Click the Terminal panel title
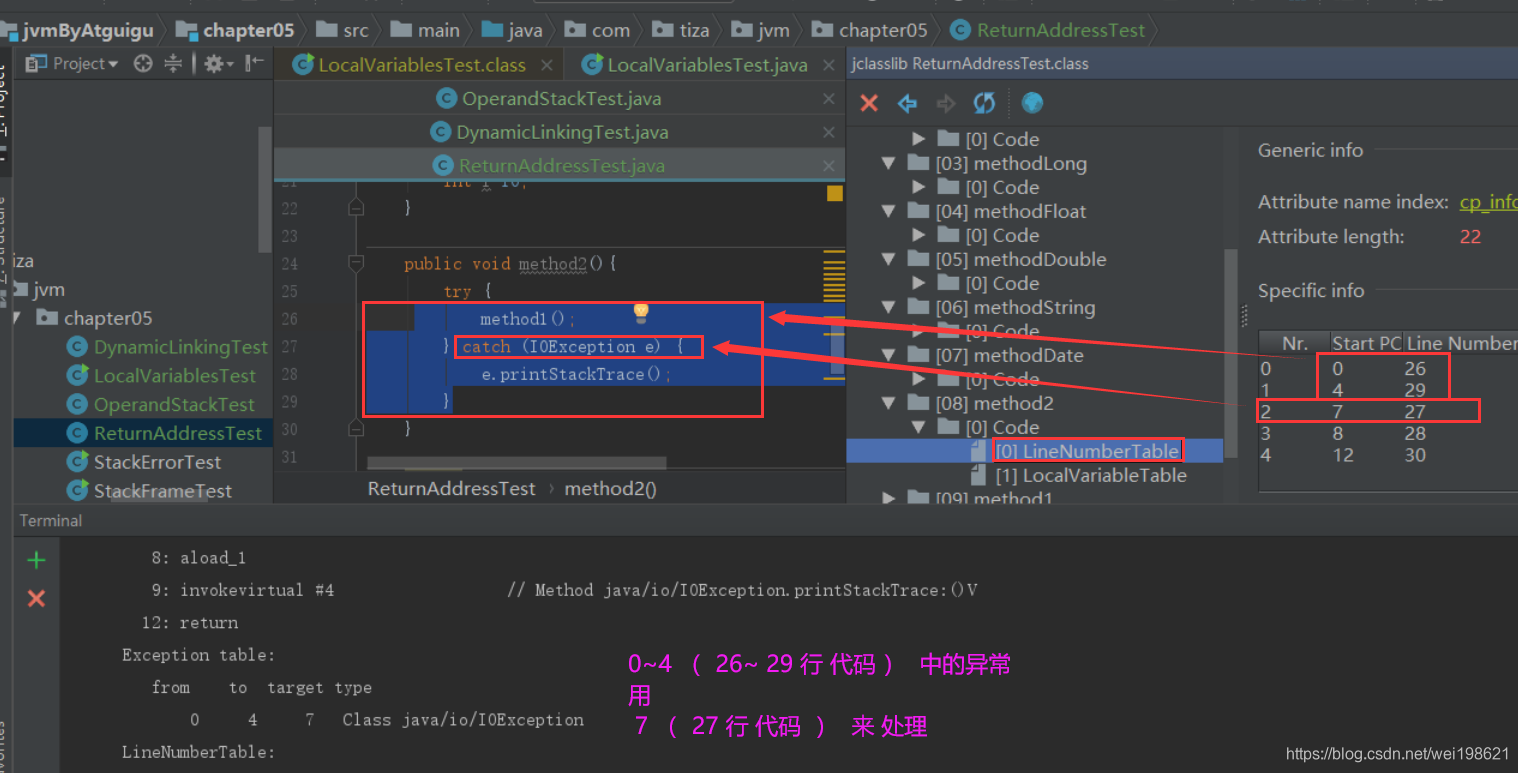Viewport: 1518px width, 773px height. pyautogui.click(x=51, y=521)
